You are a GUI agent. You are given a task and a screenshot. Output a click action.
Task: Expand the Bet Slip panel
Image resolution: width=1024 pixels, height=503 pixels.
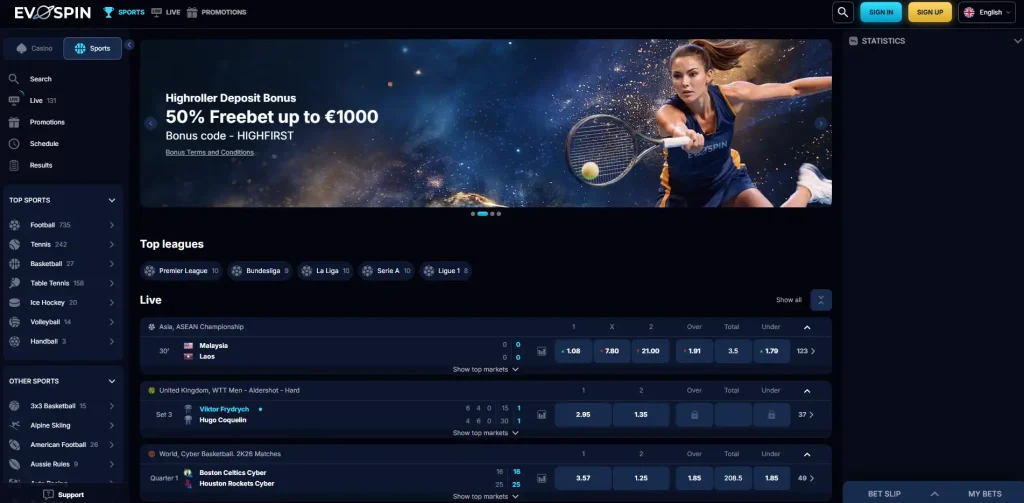tap(934, 494)
